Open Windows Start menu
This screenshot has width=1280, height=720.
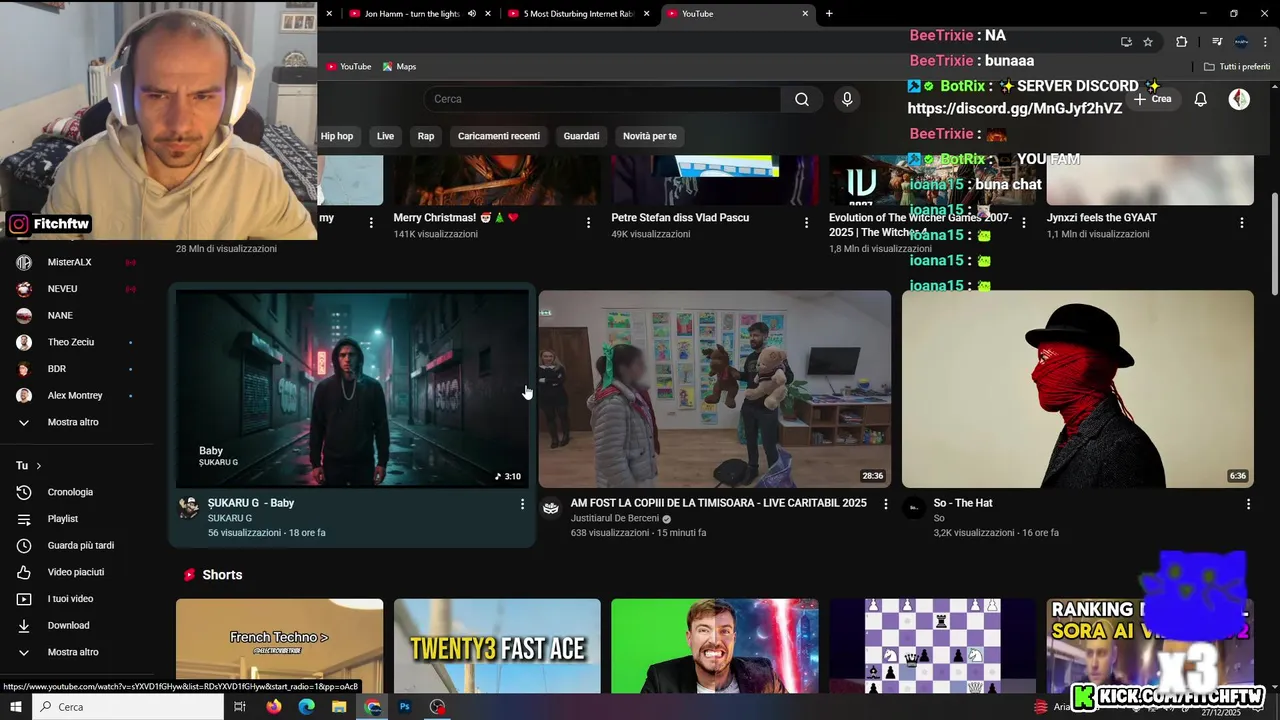(15, 707)
